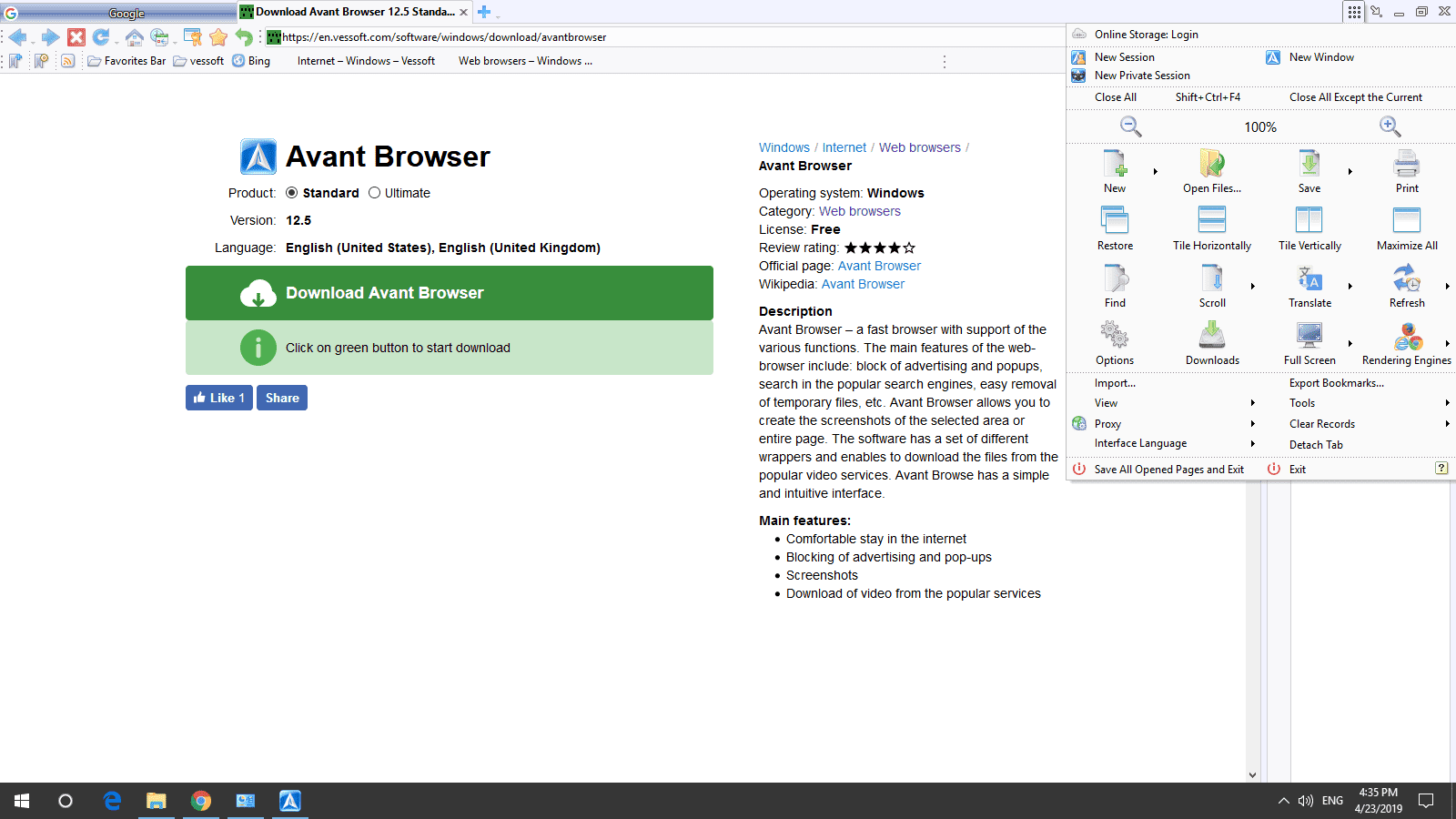Click the Download Avant Browser green button
1456x819 pixels.
click(x=450, y=293)
